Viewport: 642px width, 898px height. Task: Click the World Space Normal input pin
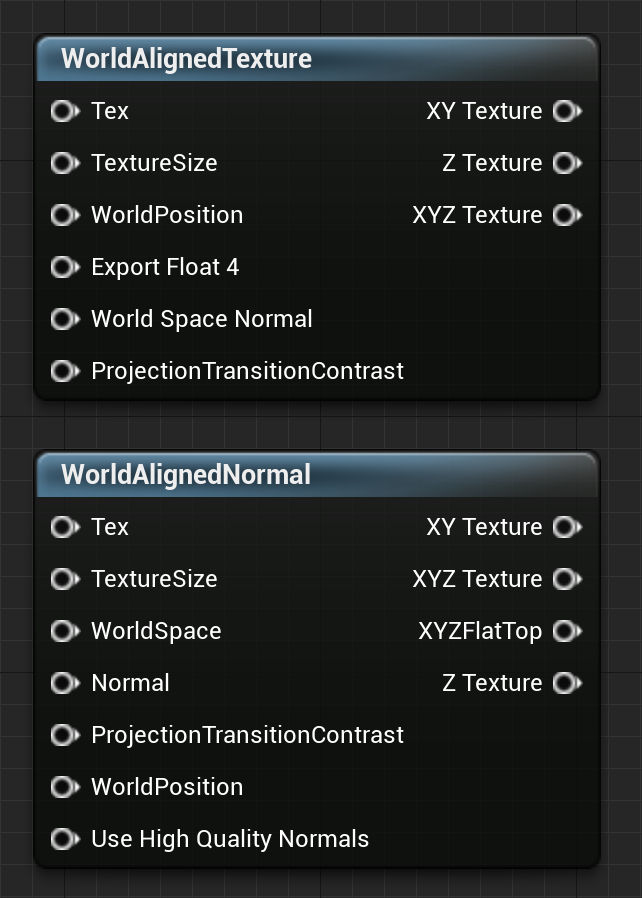[64, 319]
